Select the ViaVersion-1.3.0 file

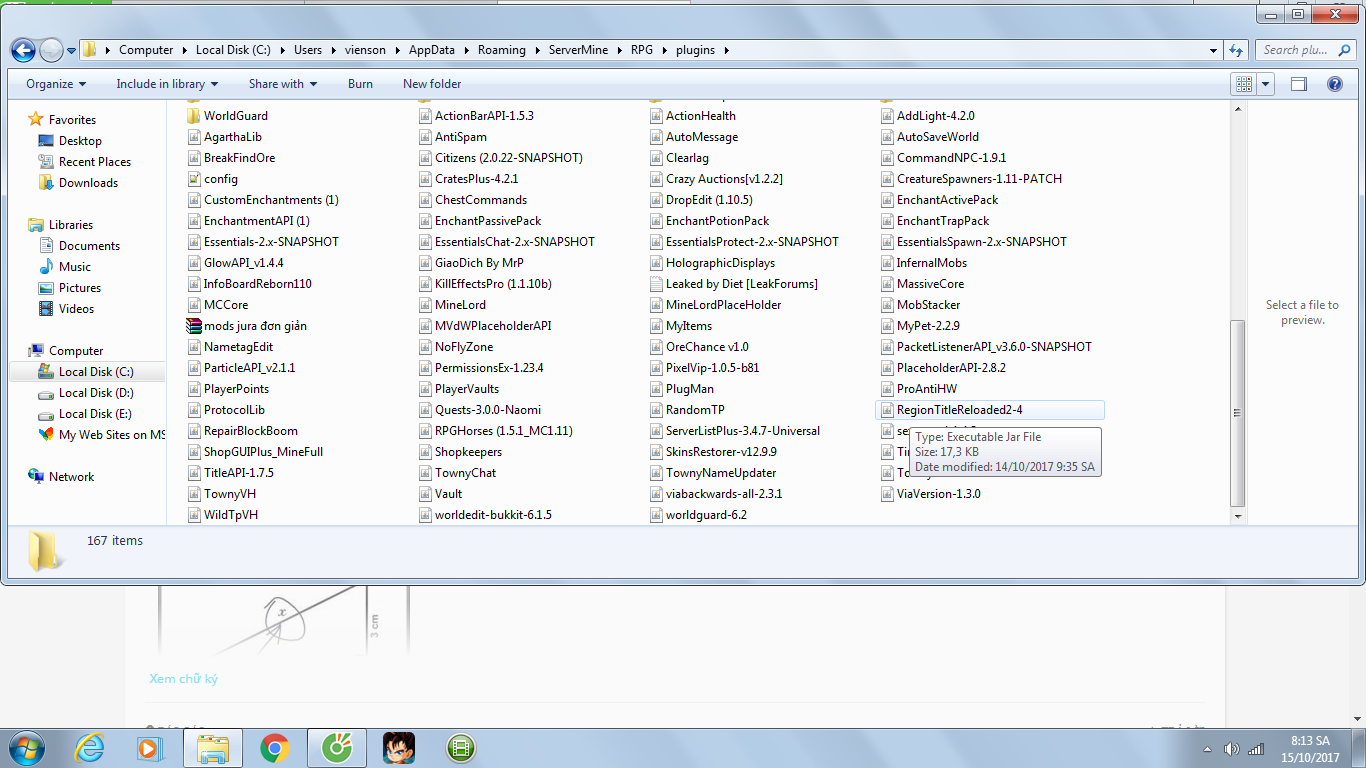point(930,494)
